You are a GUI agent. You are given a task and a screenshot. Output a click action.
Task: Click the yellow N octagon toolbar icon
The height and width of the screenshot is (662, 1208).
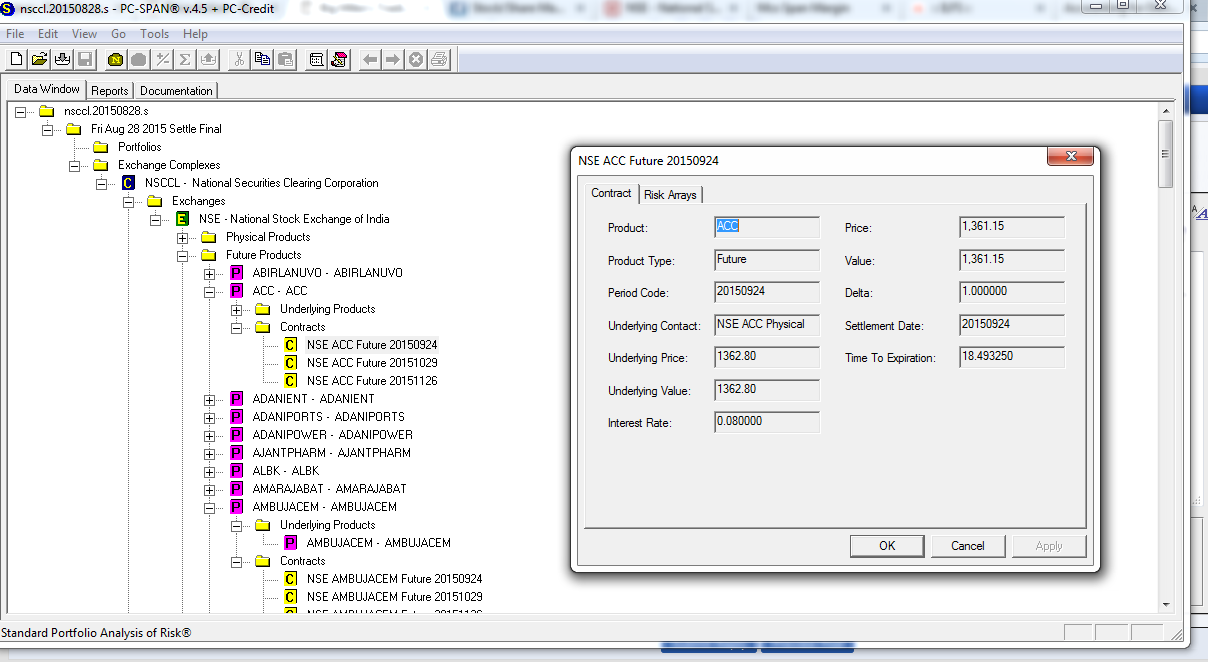(x=116, y=59)
